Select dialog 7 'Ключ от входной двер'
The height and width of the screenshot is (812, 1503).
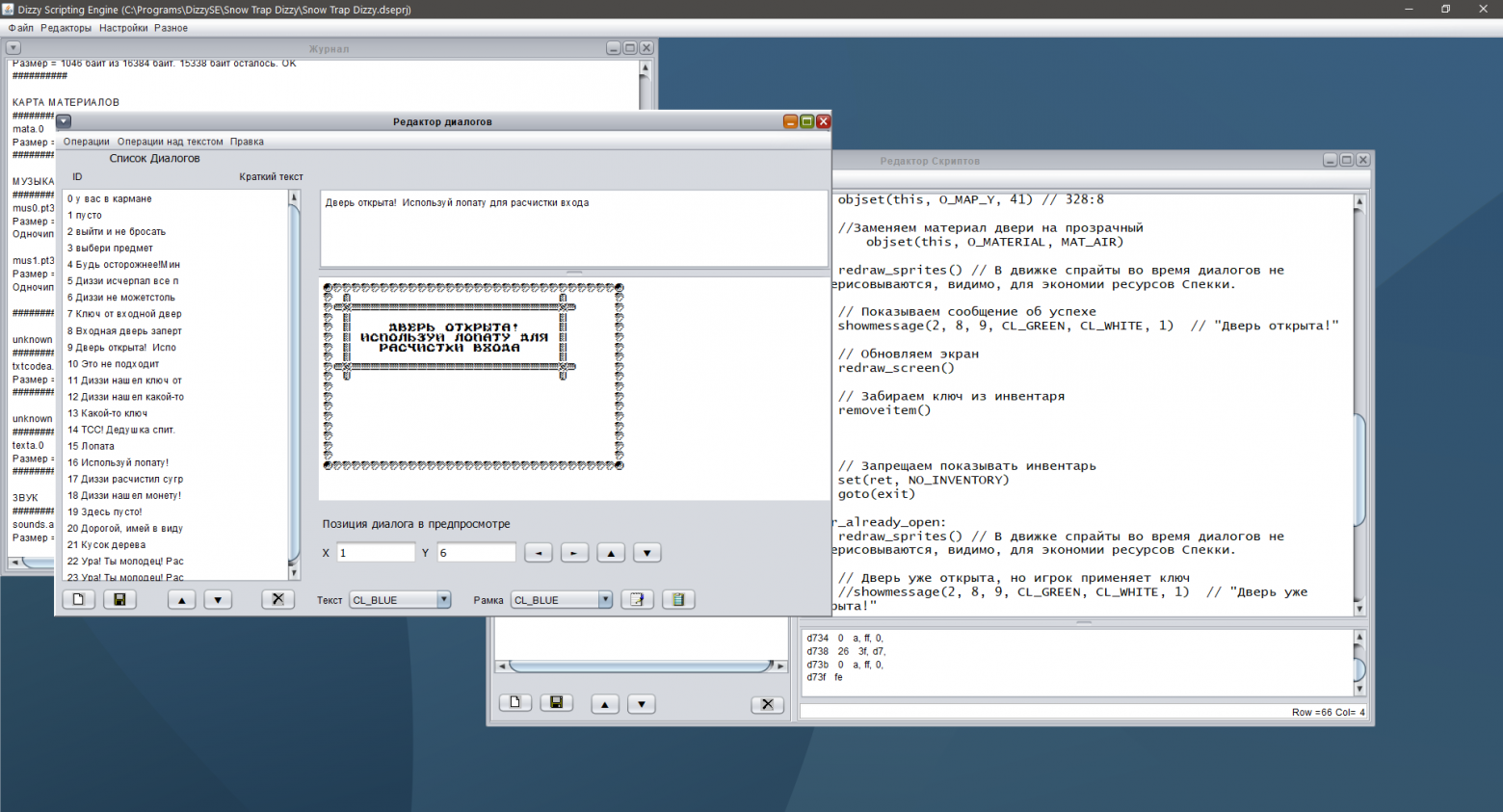click(176, 313)
